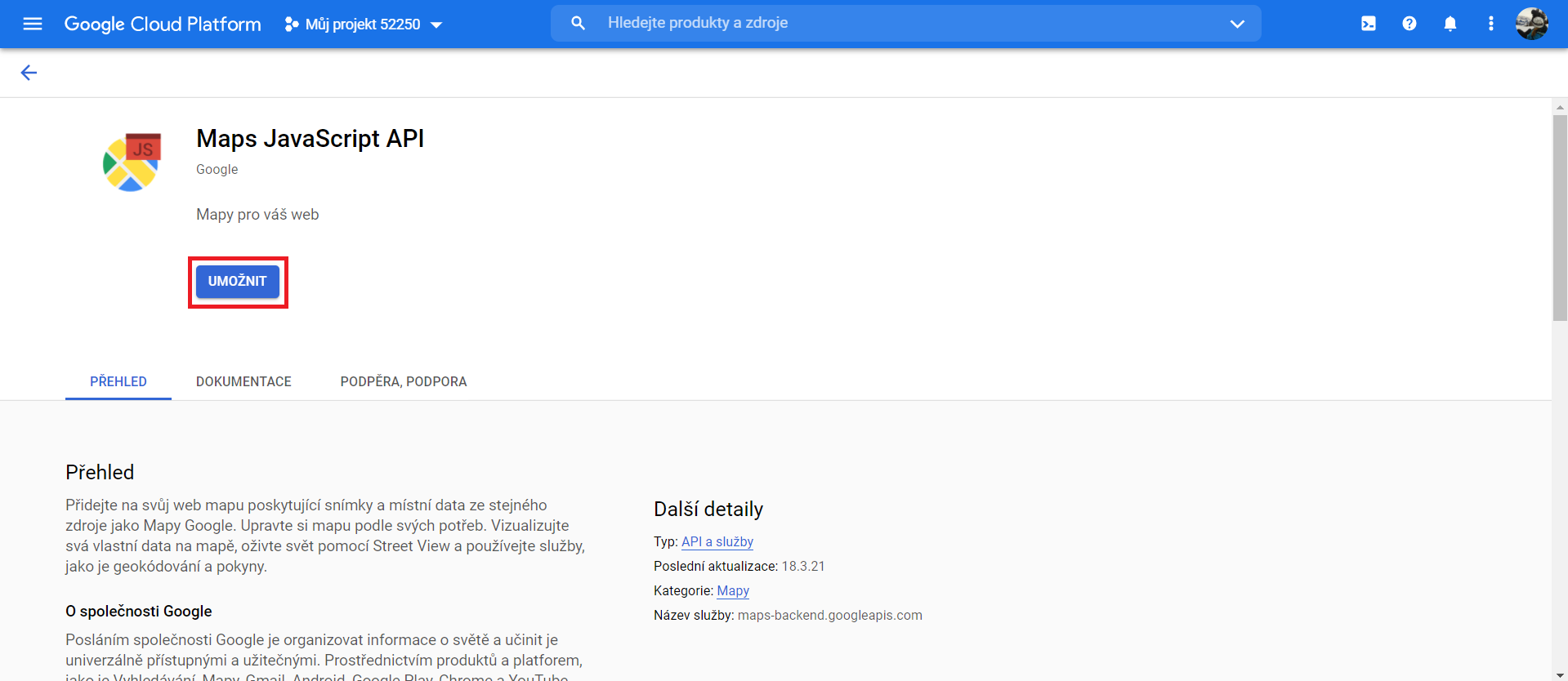The width and height of the screenshot is (1568, 681).
Task: Click the back arrow icon
Action: 29,73
